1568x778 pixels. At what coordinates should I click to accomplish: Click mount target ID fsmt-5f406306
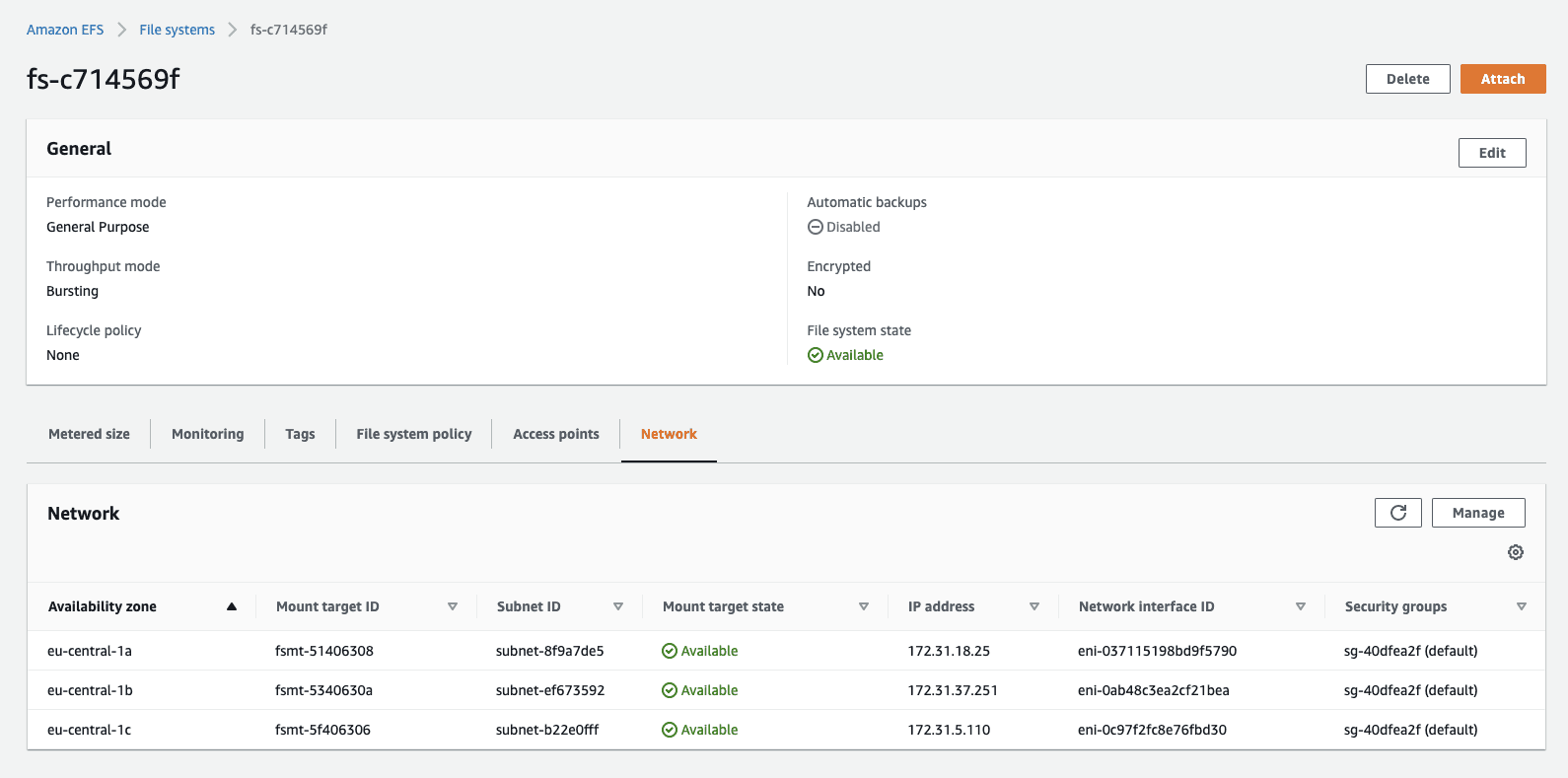point(322,730)
